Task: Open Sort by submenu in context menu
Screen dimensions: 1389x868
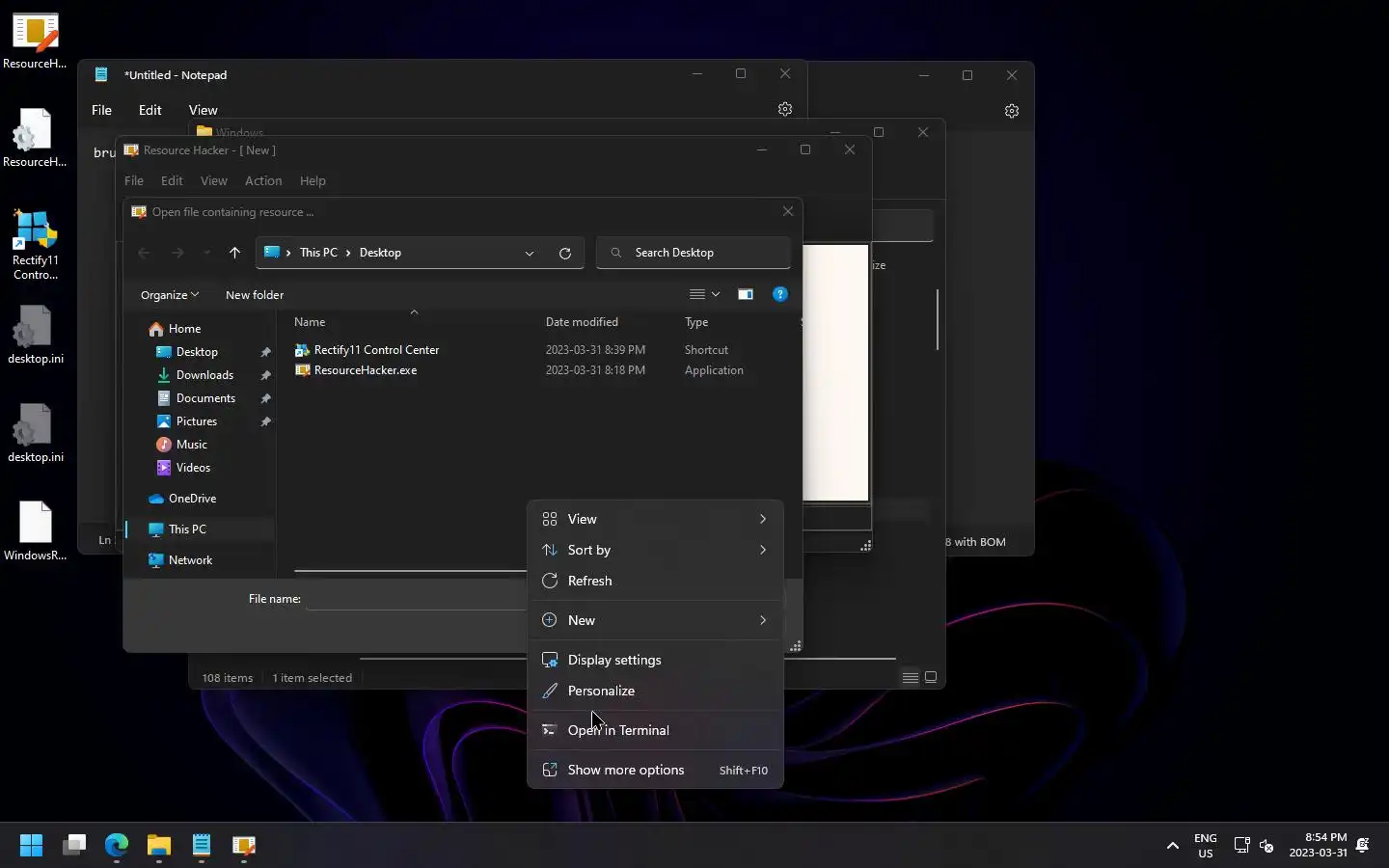Action: coord(655,550)
